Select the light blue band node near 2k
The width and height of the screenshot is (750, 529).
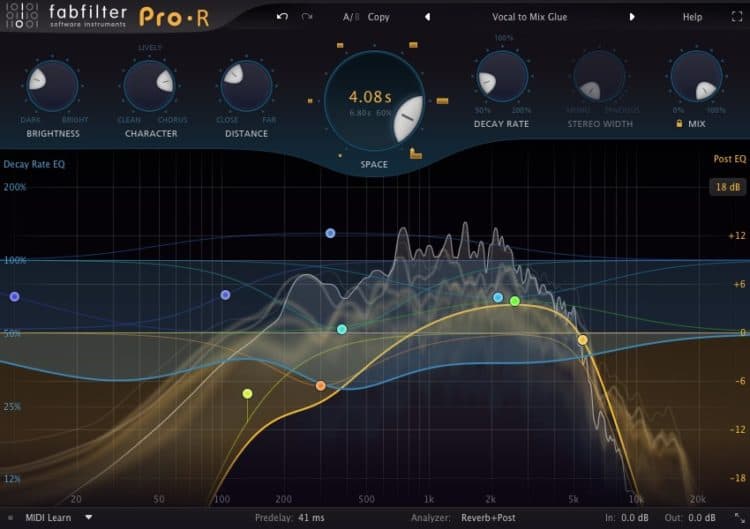(498, 298)
